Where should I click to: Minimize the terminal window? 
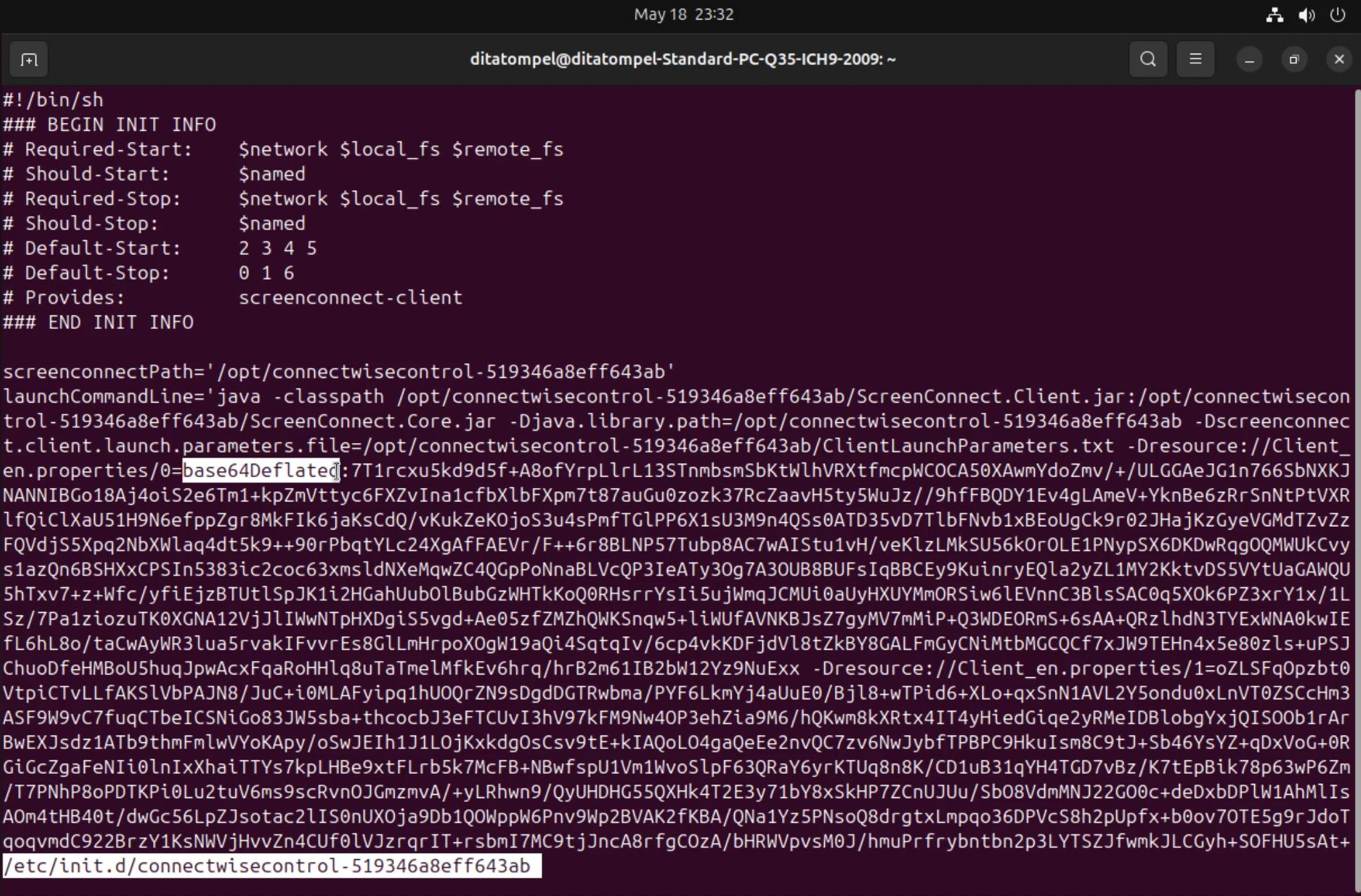1249,60
